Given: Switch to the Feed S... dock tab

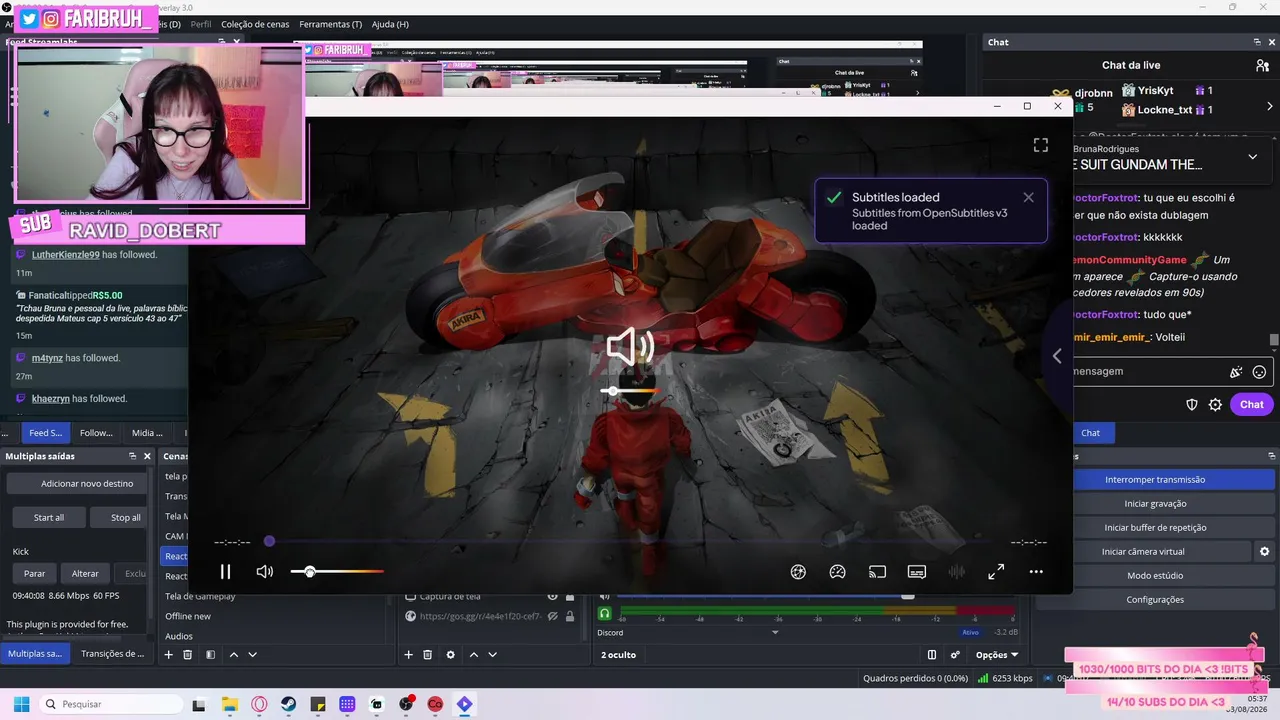Looking at the screenshot, I should (45, 433).
